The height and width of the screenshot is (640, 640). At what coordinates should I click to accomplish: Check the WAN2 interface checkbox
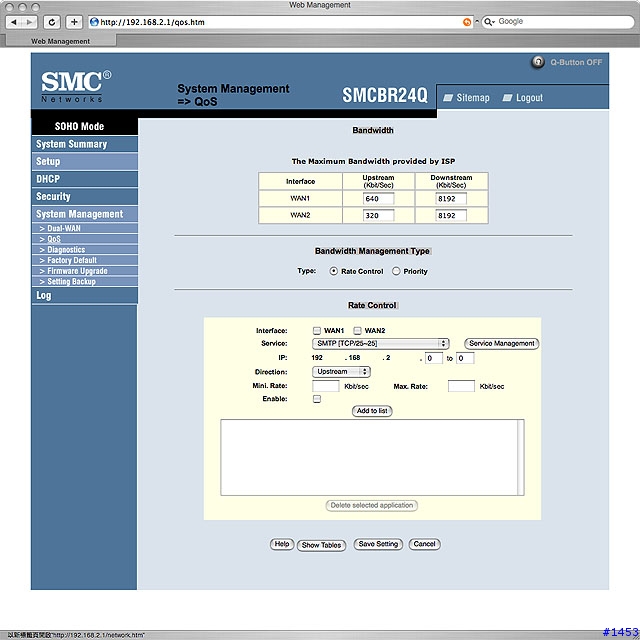[x=358, y=330]
